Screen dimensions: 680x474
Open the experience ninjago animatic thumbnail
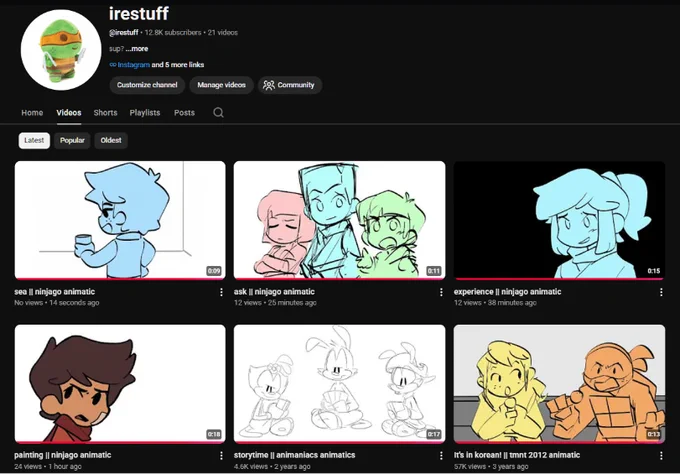[x=559, y=220]
